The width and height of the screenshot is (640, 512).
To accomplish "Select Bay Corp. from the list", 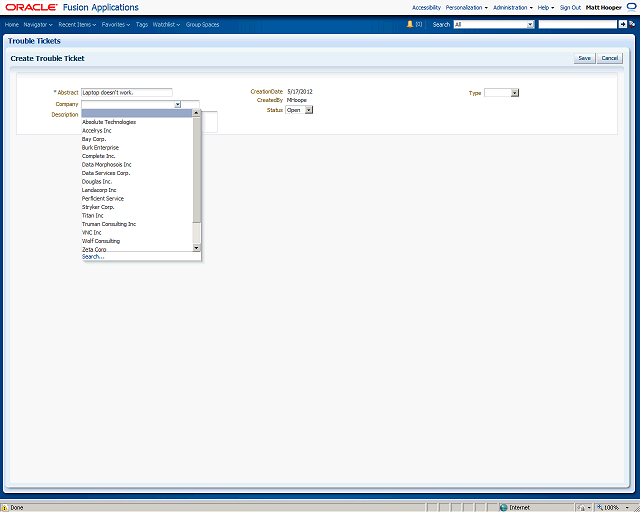I will pyautogui.click(x=137, y=139).
